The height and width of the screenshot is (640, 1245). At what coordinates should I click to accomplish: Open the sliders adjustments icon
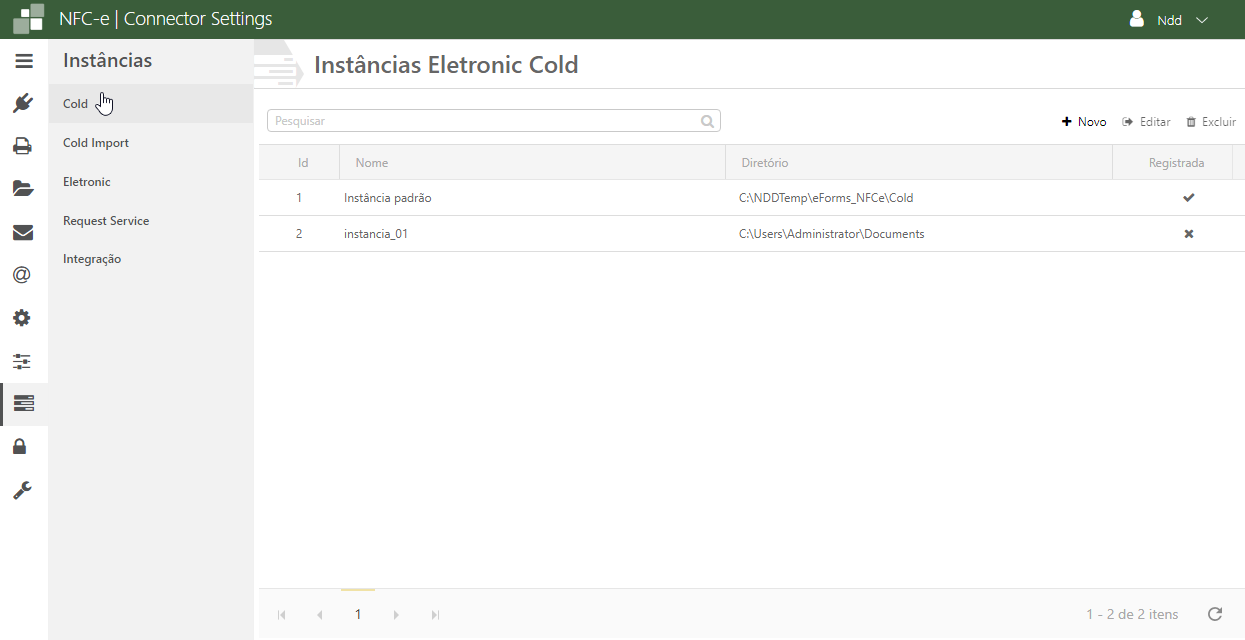pyautogui.click(x=22, y=361)
